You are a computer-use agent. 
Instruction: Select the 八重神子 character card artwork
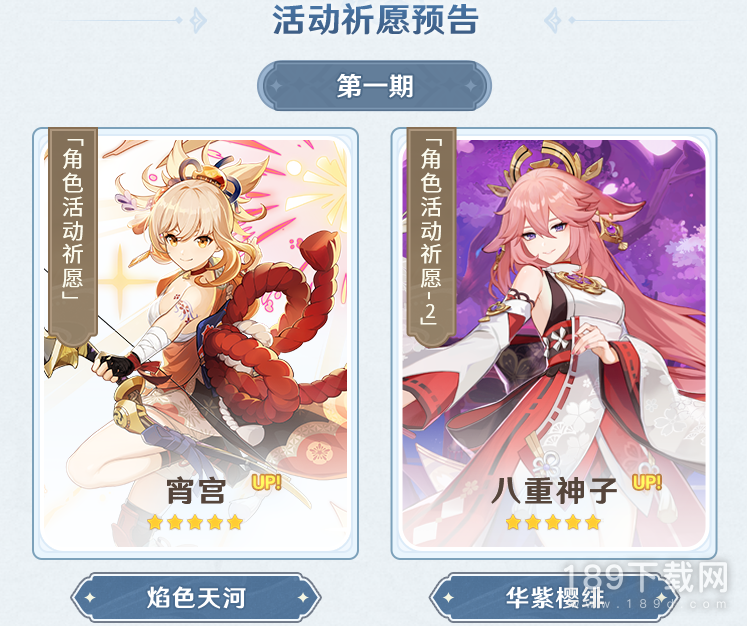point(554,343)
